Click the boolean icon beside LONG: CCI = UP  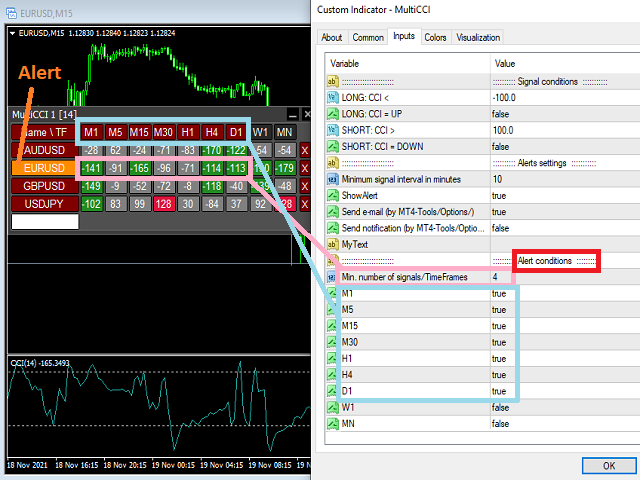(333, 114)
